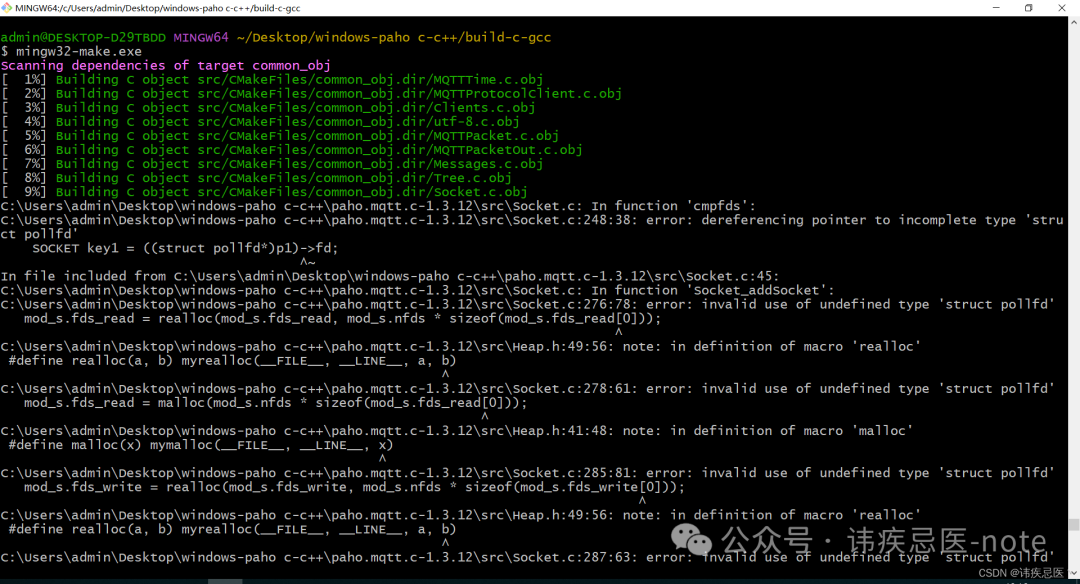Click the prompt line 'admin@DESKTOP-D29TBDD MINGW64'
Viewport: 1080px width, 584px height.
[276, 37]
